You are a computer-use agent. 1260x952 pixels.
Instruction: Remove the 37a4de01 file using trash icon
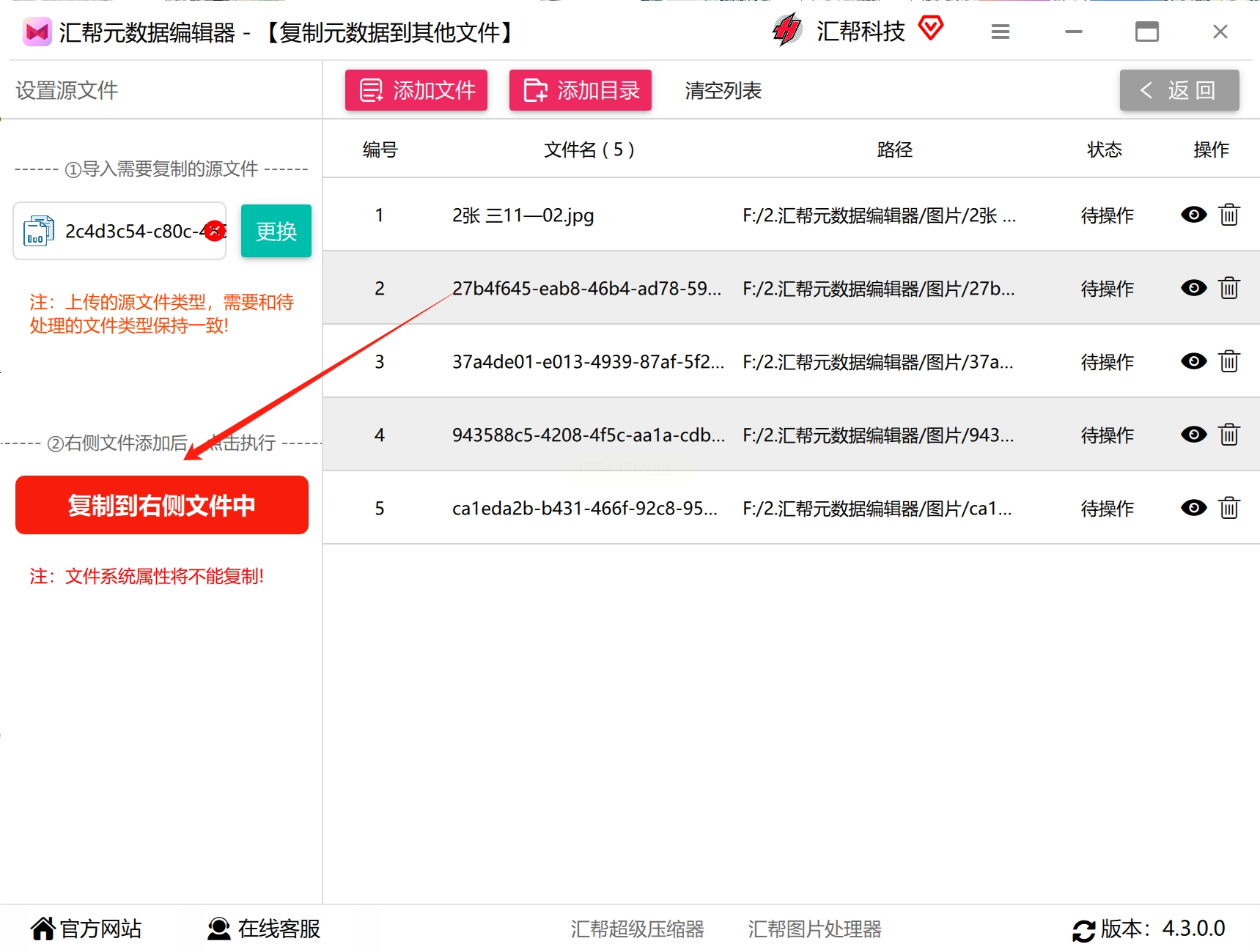click(1229, 361)
